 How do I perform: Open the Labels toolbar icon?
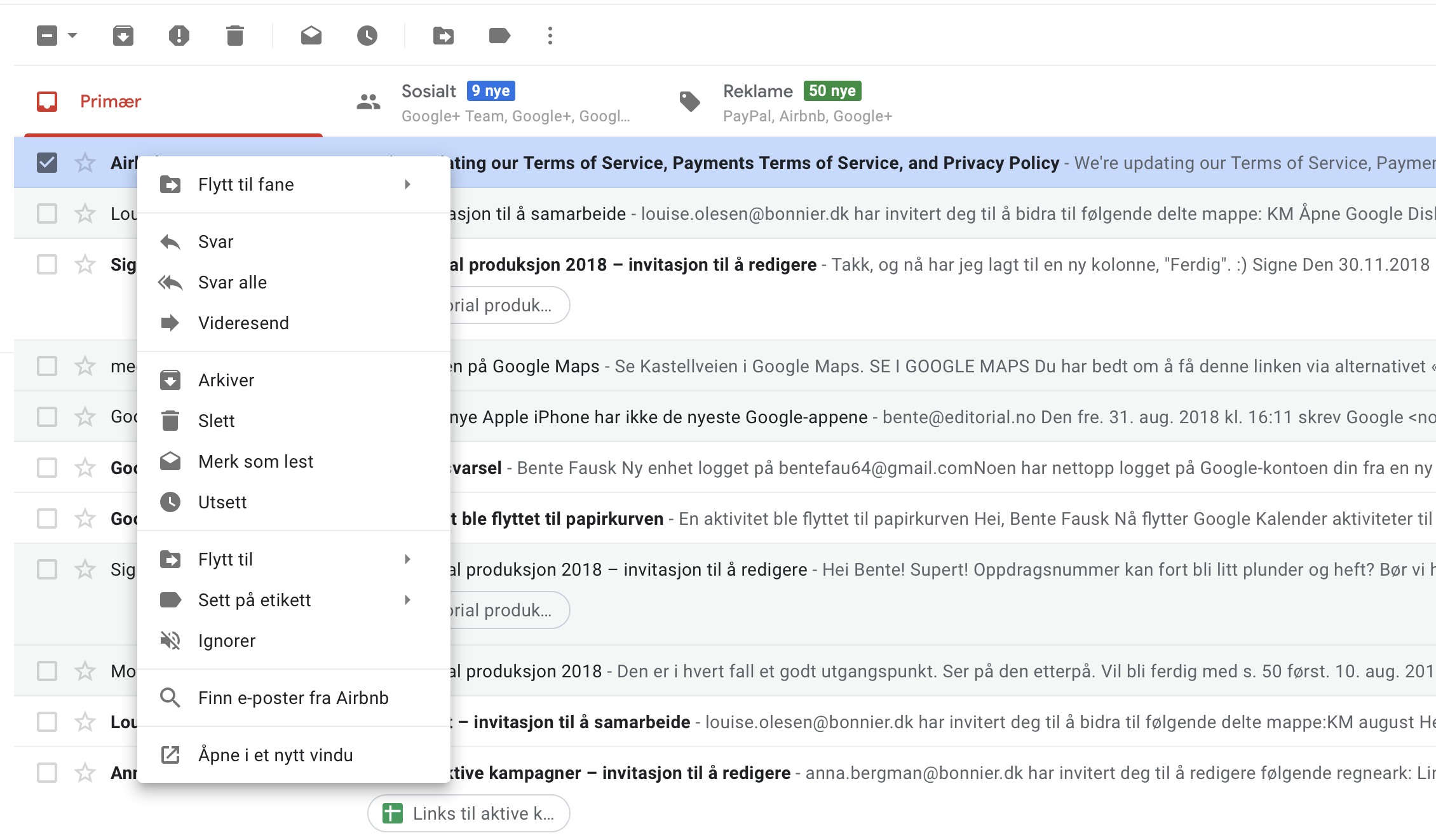(x=499, y=36)
